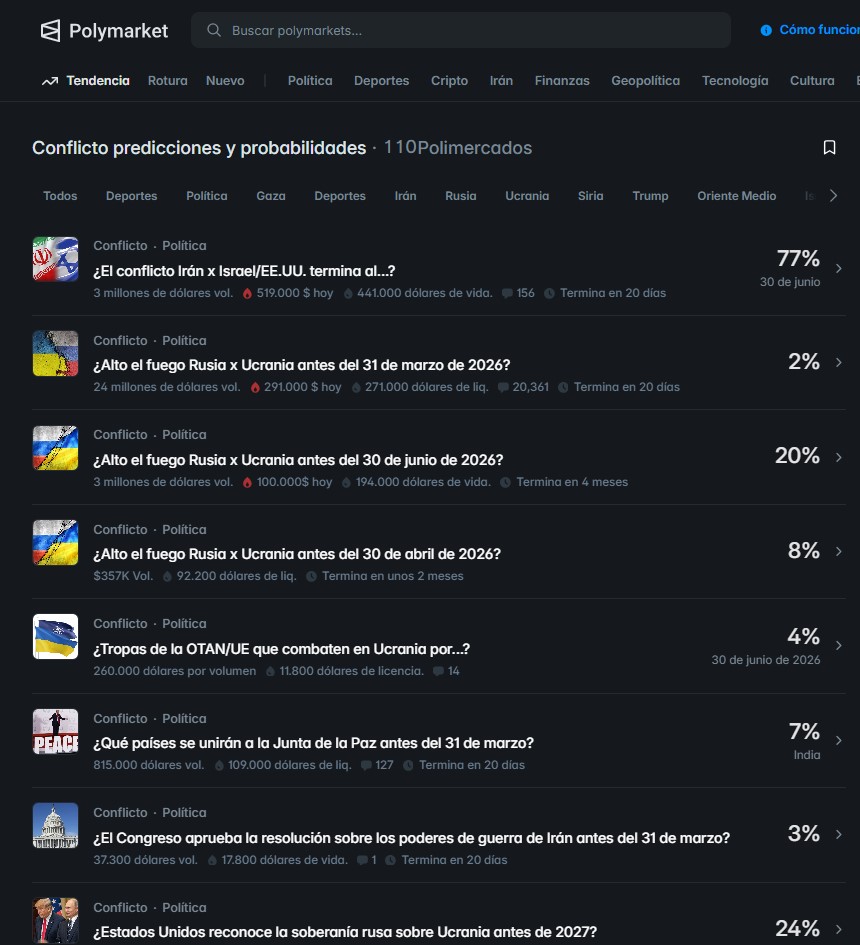Bookmark the Conflicto predictions page
This screenshot has height=945, width=860.
829,148
